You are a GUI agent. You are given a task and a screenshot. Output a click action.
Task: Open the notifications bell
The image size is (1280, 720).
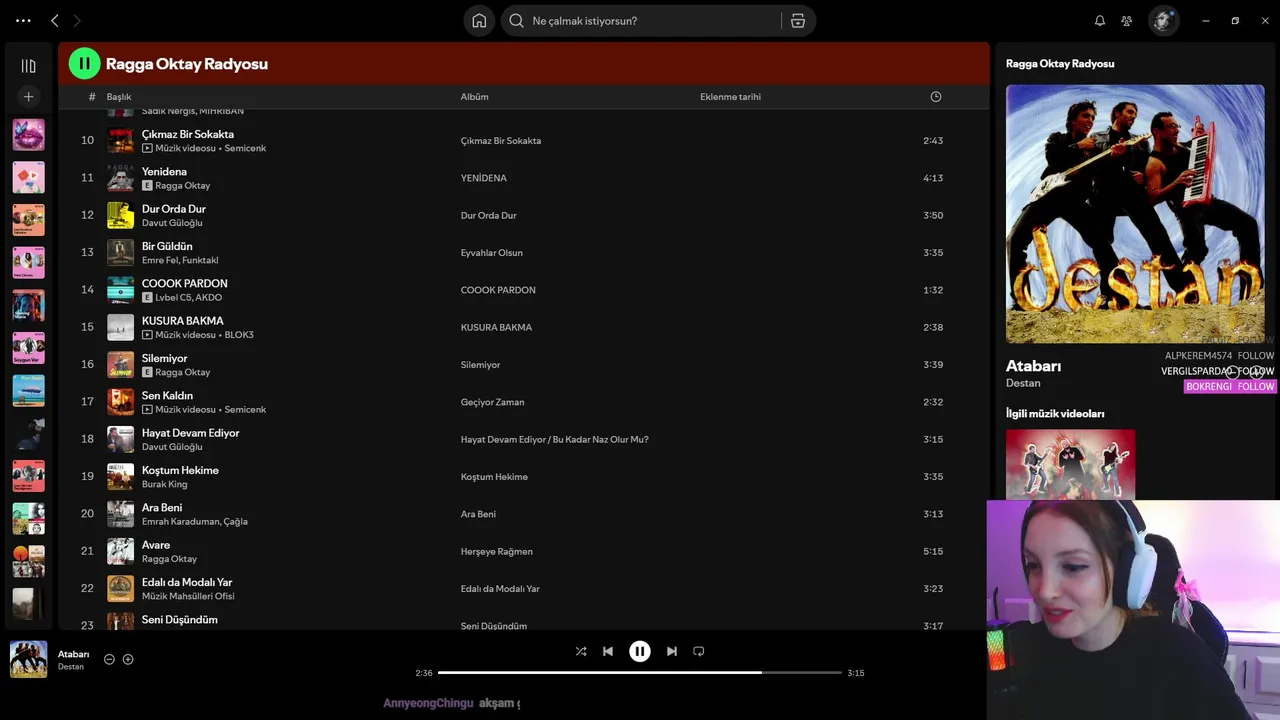point(1100,21)
